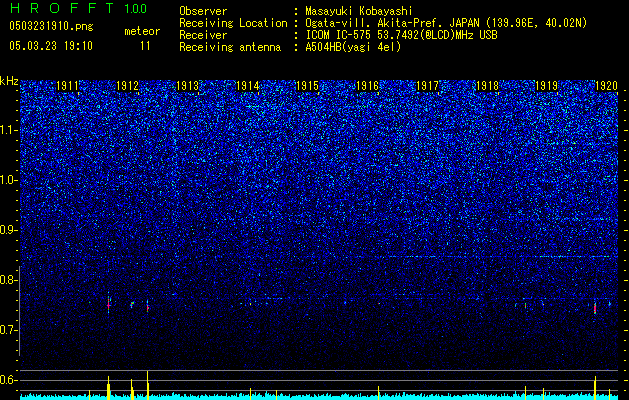The width and height of the screenshot is (629, 400).
Task: Click the HROFFT 1.0.0 title text
Action: (x=78, y=8)
